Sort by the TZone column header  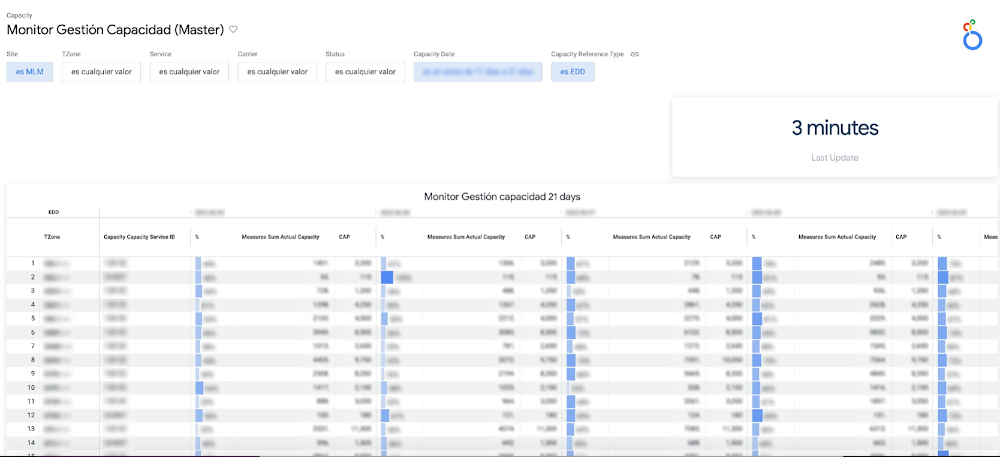(x=52, y=237)
